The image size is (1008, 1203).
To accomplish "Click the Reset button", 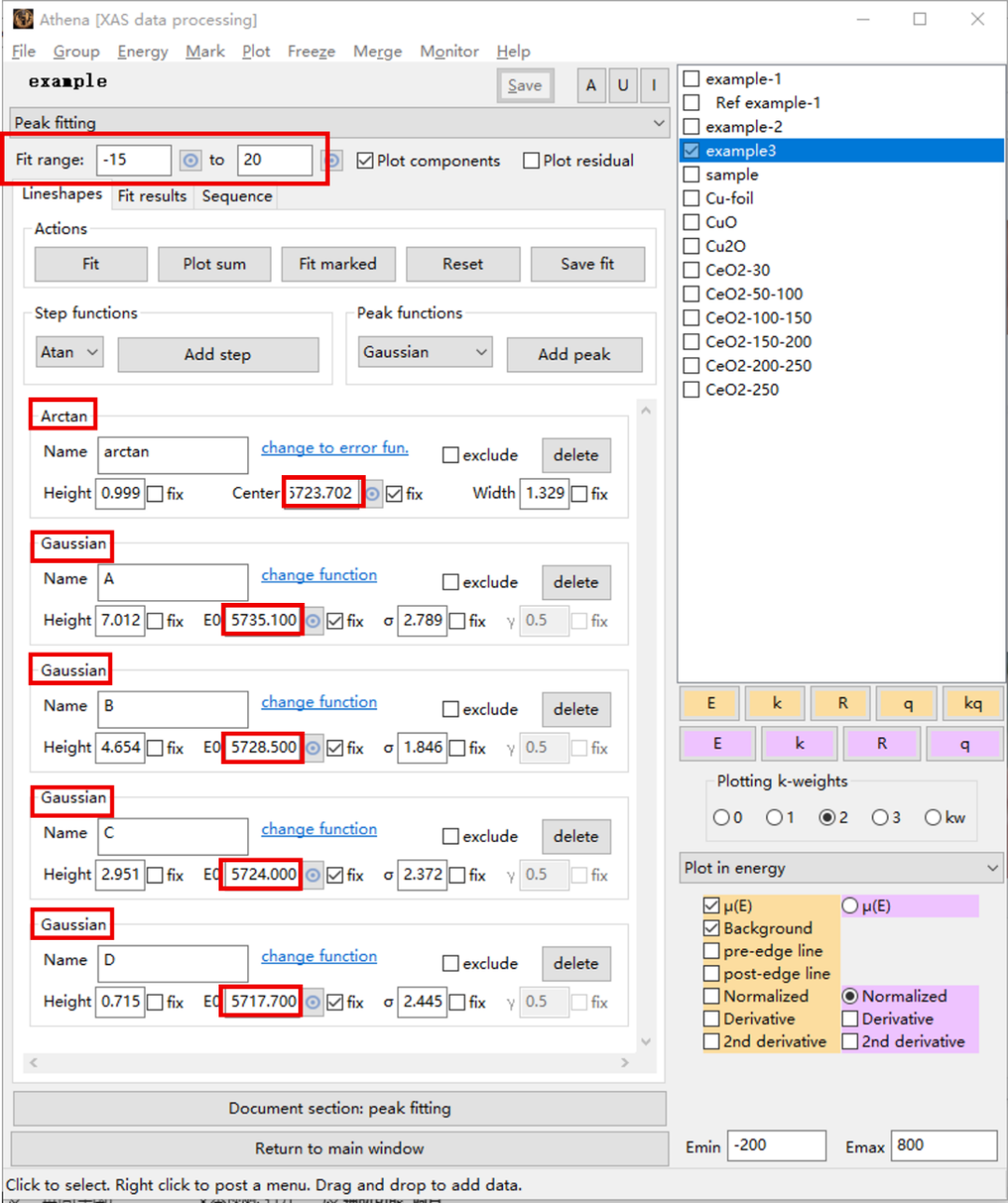I will tap(463, 264).
